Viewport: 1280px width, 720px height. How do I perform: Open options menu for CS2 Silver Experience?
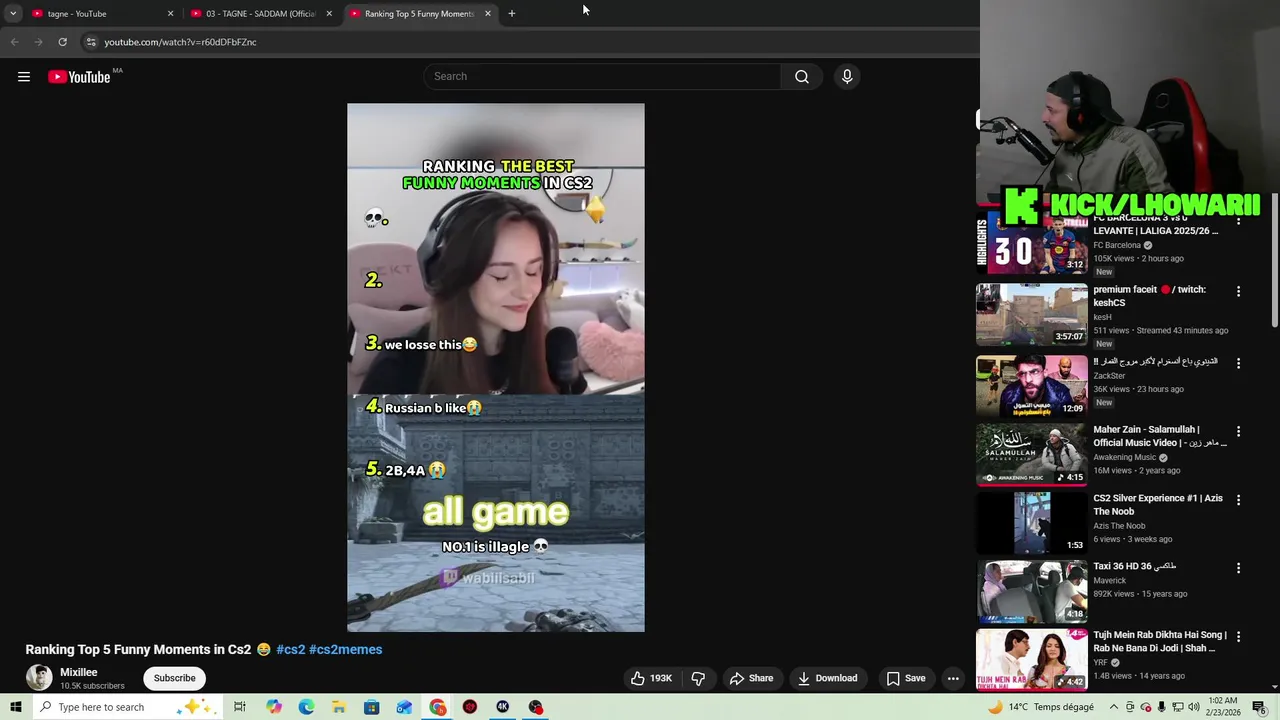(1238, 499)
